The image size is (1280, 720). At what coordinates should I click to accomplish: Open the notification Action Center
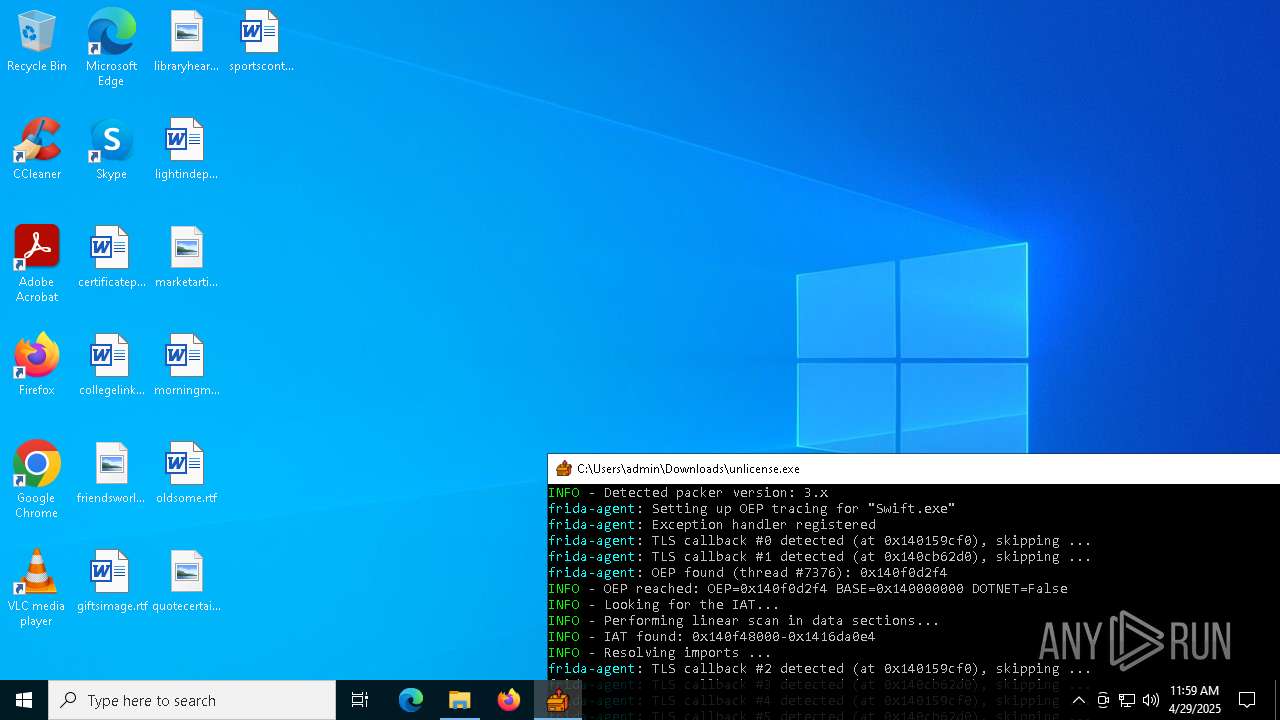pos(1247,700)
